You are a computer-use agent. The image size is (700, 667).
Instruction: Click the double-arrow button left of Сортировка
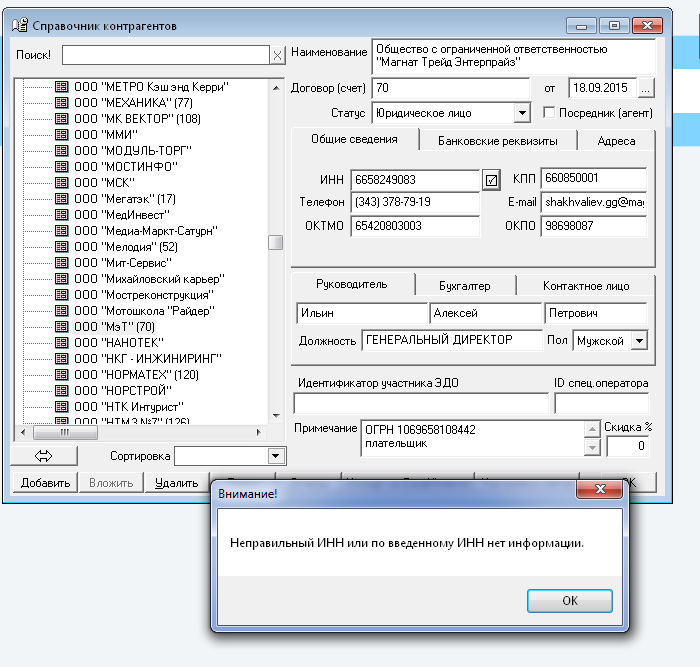44,456
